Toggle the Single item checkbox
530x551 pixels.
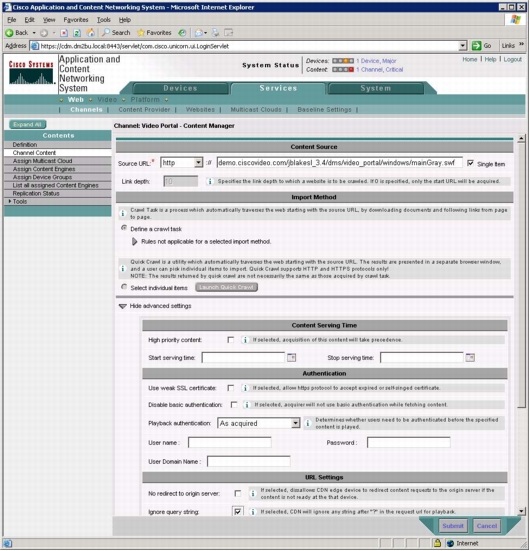[x=470, y=163]
